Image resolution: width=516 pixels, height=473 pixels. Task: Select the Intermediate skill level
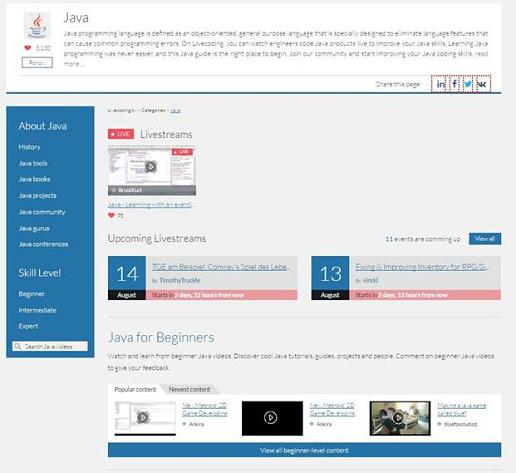point(37,310)
